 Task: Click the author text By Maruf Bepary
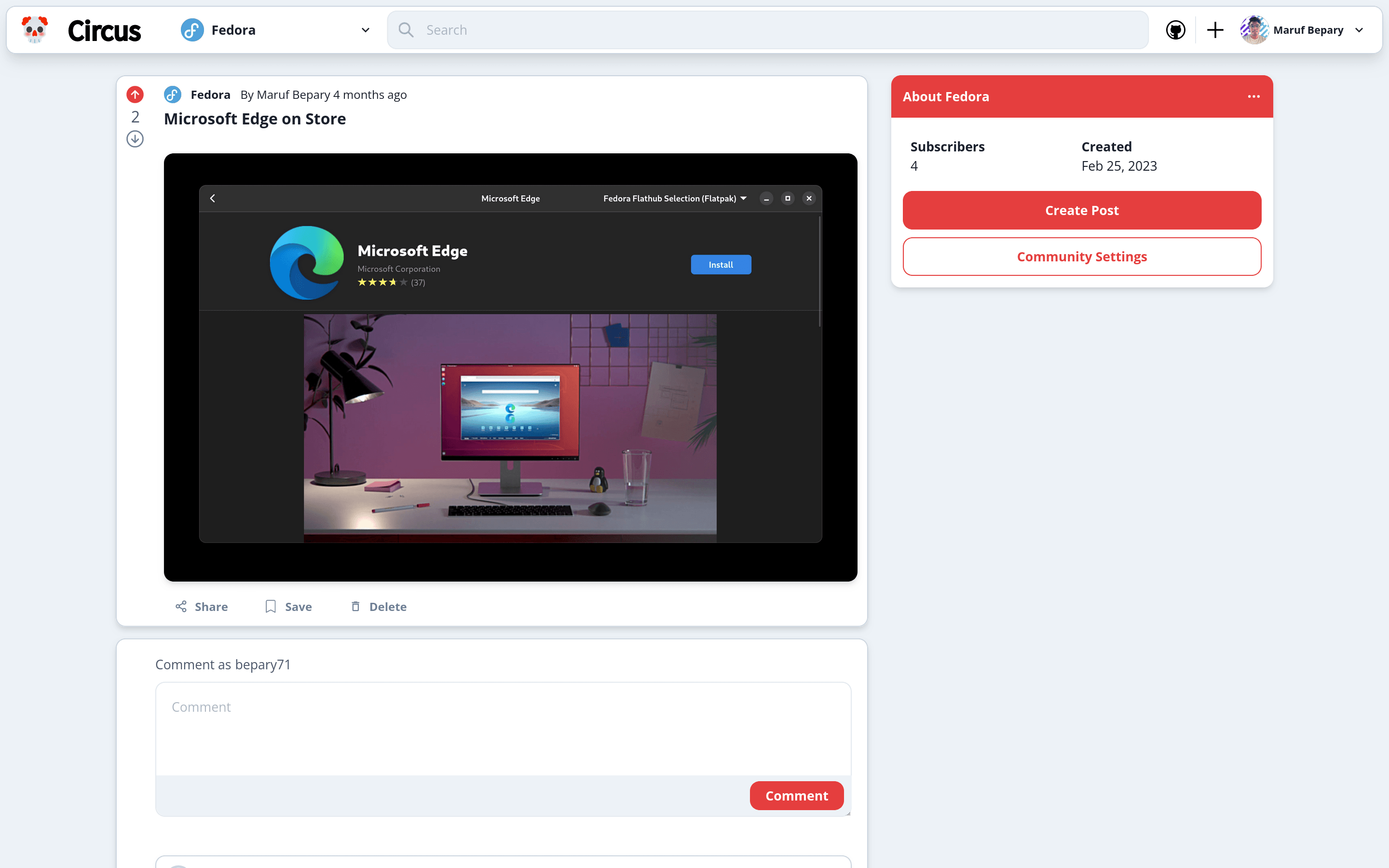[x=285, y=95]
